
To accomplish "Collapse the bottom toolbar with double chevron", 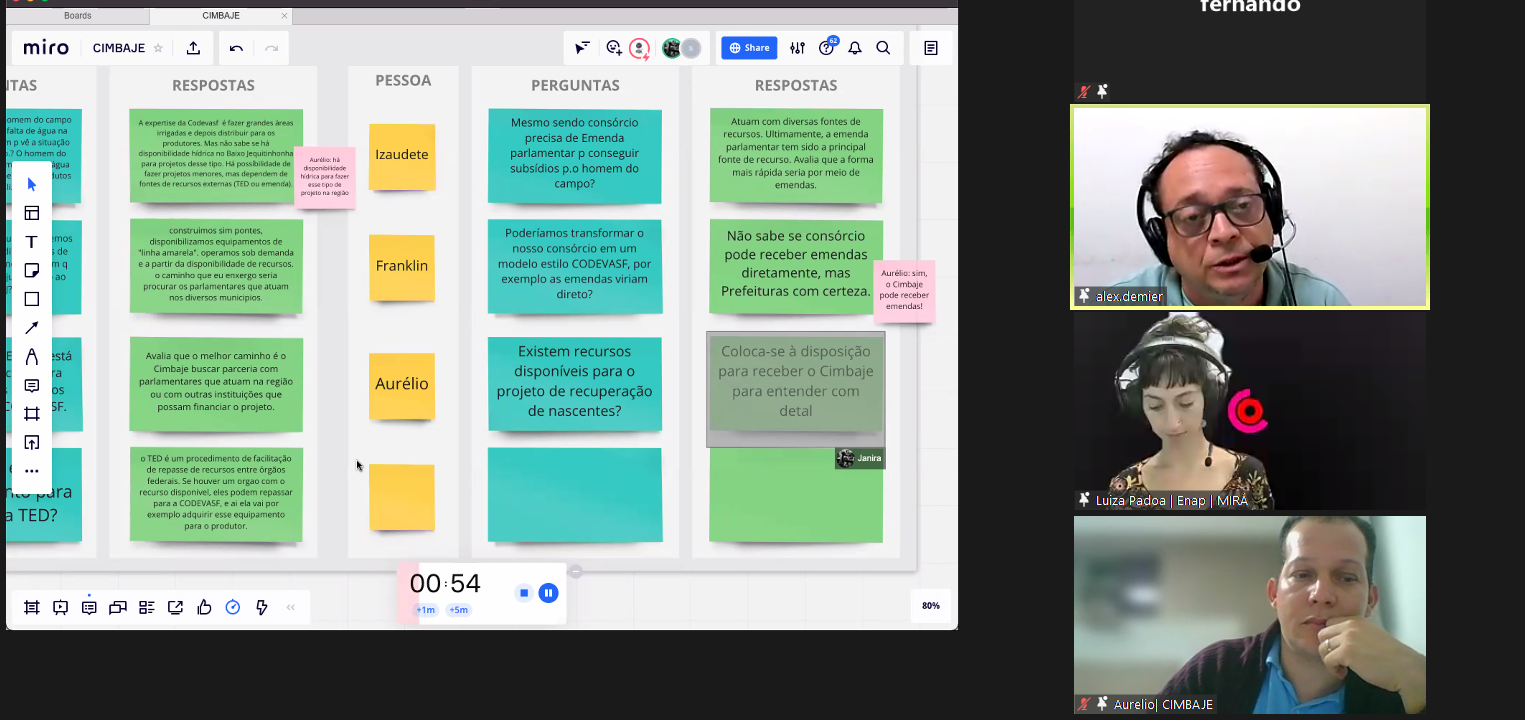I will (x=291, y=607).
